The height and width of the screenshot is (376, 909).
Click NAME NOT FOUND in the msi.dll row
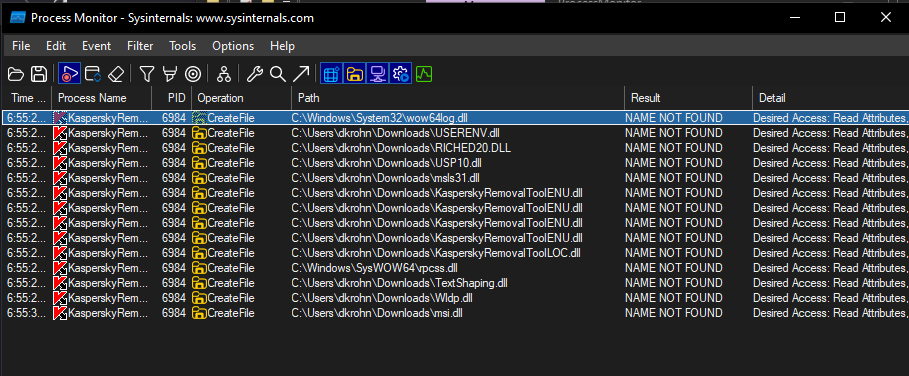674,313
